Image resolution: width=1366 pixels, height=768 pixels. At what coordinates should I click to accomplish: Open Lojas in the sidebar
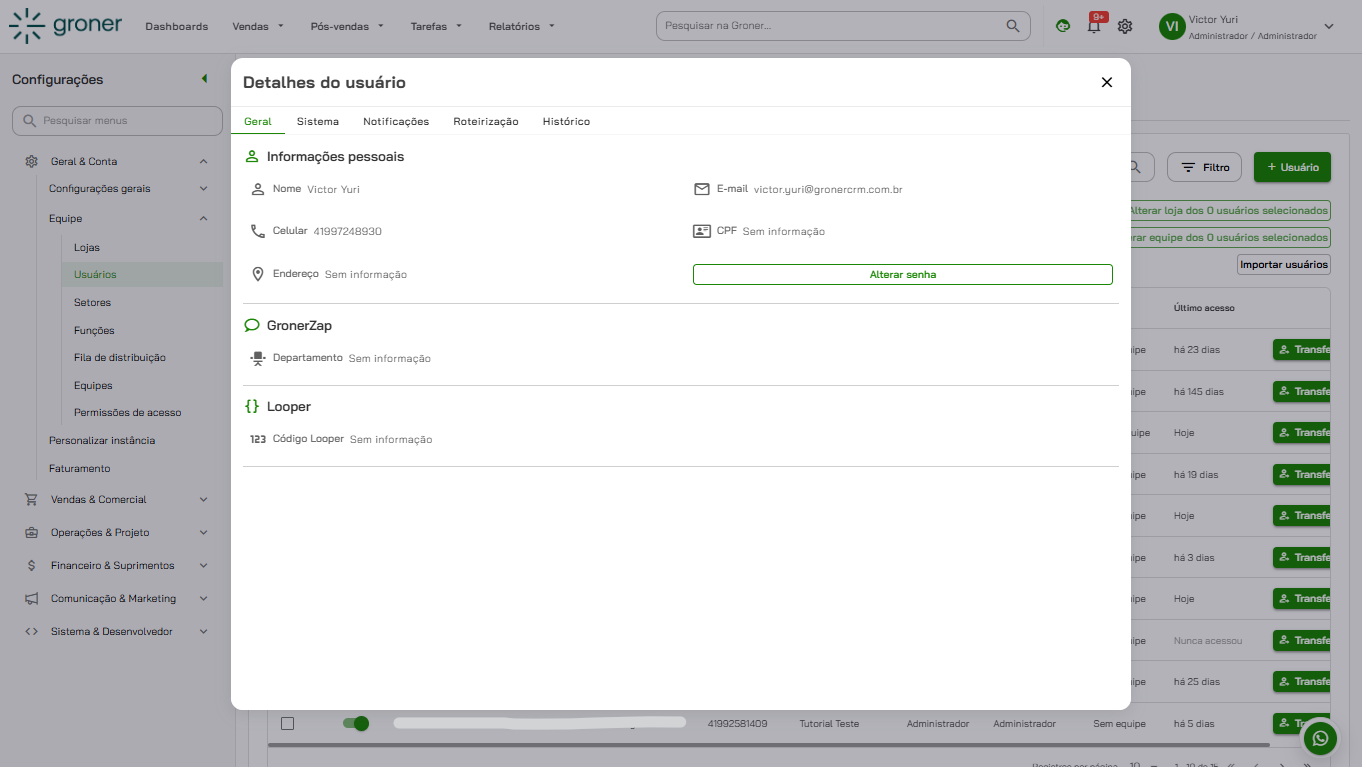pyautogui.click(x=87, y=247)
